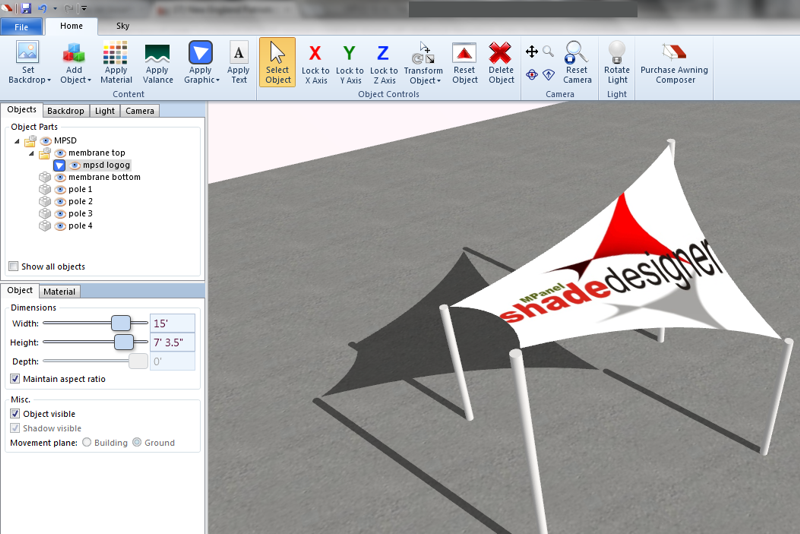Activate Lock to X Axis
This screenshot has height=534, width=800.
pos(315,54)
